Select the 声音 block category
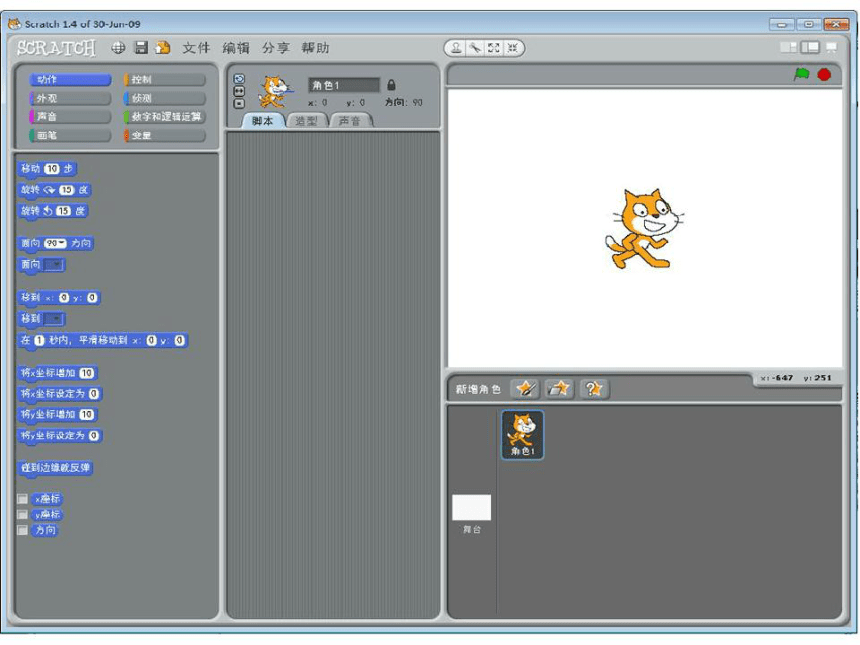Screen dimensions: 860x645 click(70, 116)
